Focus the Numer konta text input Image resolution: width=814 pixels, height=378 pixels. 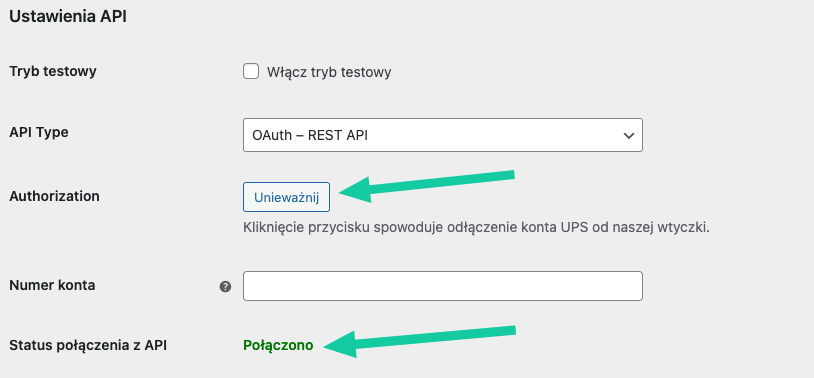[x=443, y=286]
